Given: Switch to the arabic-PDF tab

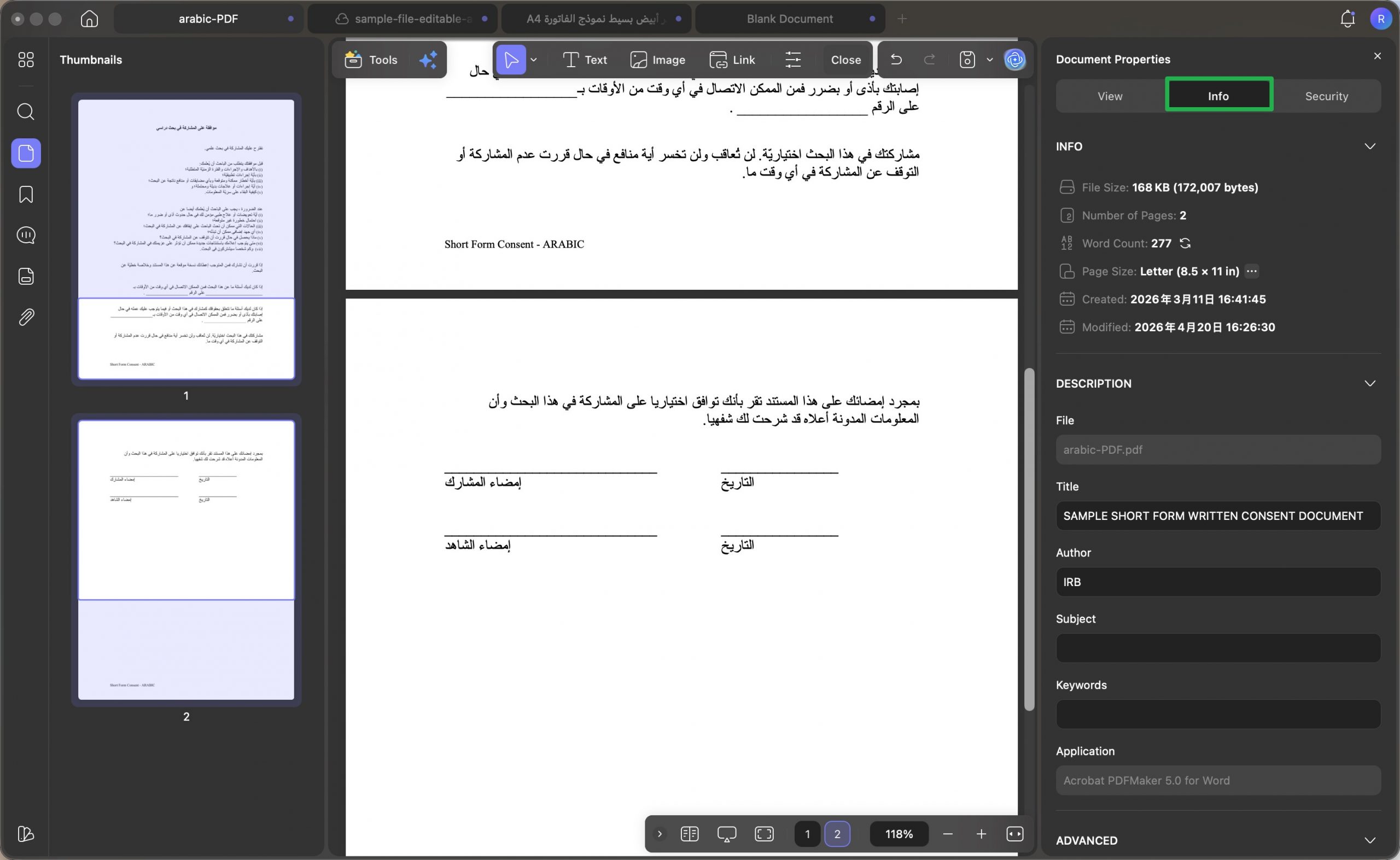Looking at the screenshot, I should coord(208,19).
